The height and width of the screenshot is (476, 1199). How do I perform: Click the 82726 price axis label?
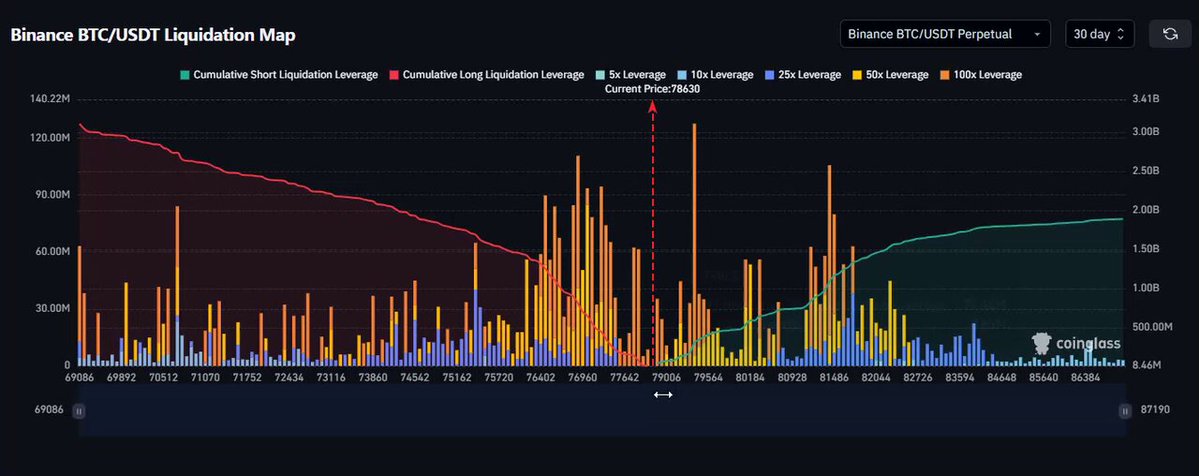coord(918,378)
